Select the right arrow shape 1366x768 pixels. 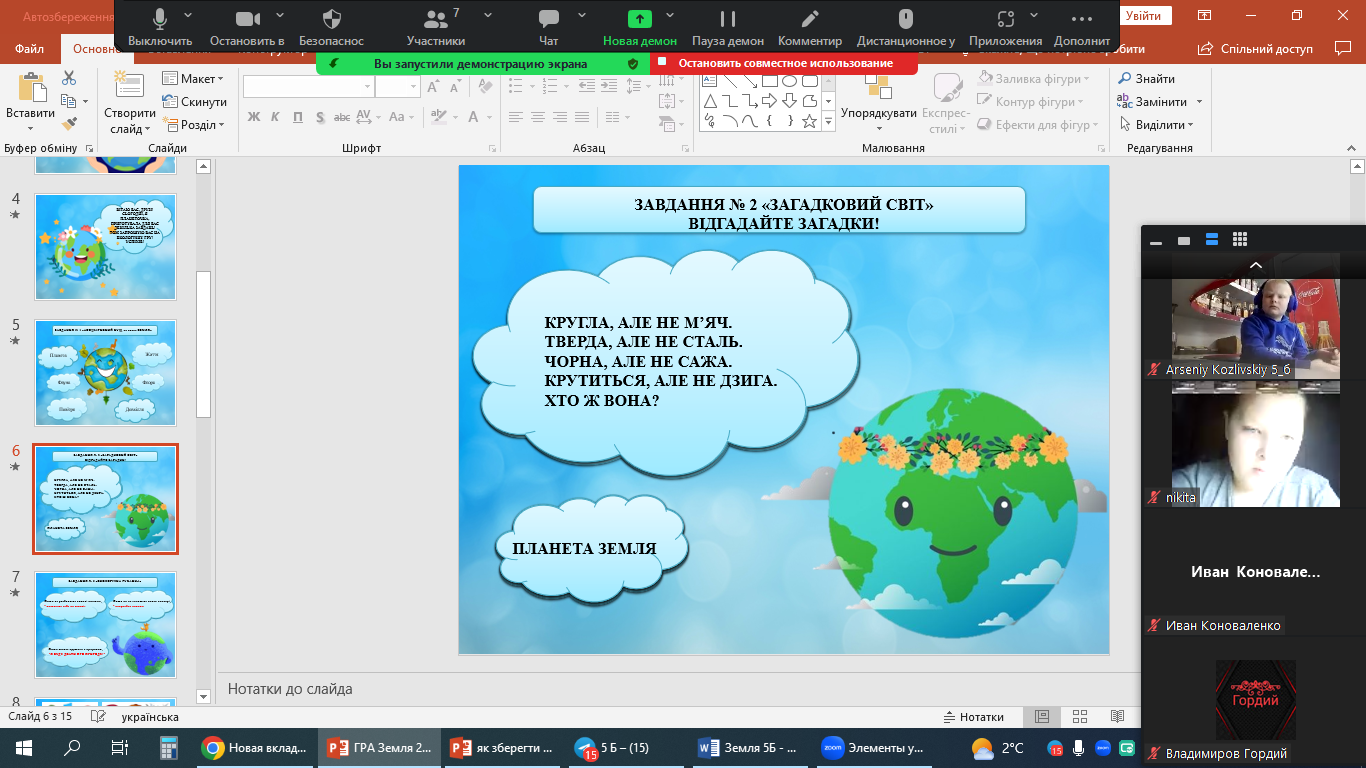pos(768,101)
